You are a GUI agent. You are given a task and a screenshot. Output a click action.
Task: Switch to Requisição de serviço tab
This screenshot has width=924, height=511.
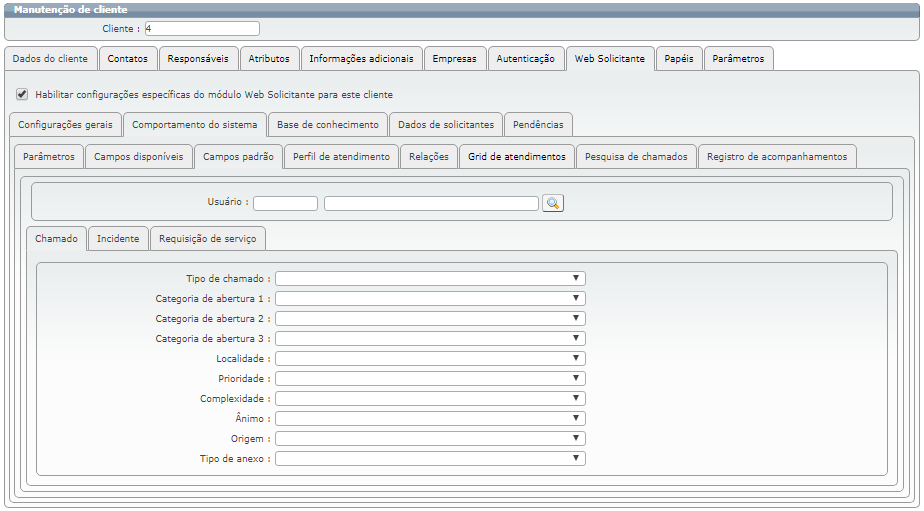pyautogui.click(x=208, y=239)
